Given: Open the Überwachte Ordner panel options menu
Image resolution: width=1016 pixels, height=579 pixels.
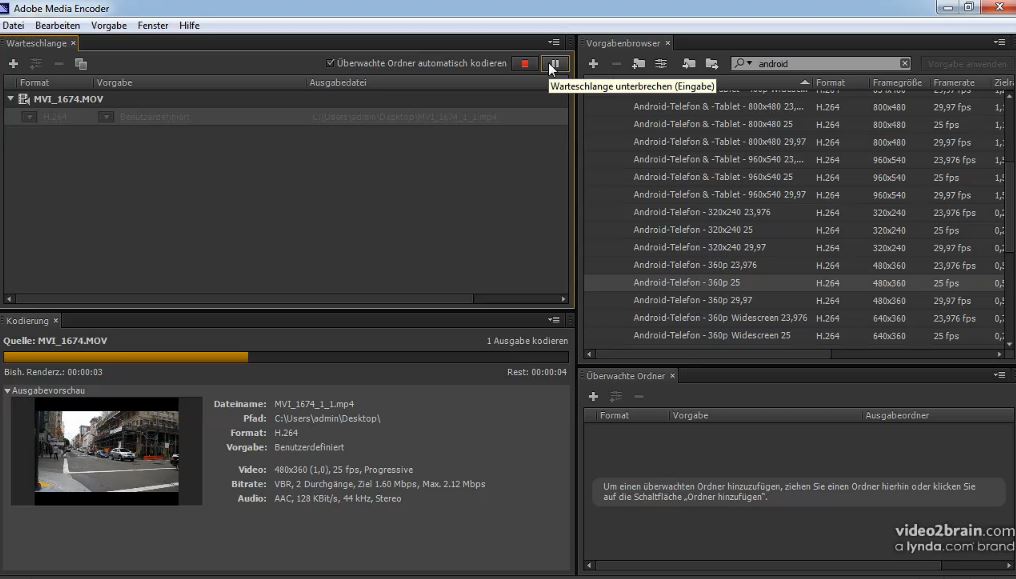Looking at the screenshot, I should coord(999,375).
